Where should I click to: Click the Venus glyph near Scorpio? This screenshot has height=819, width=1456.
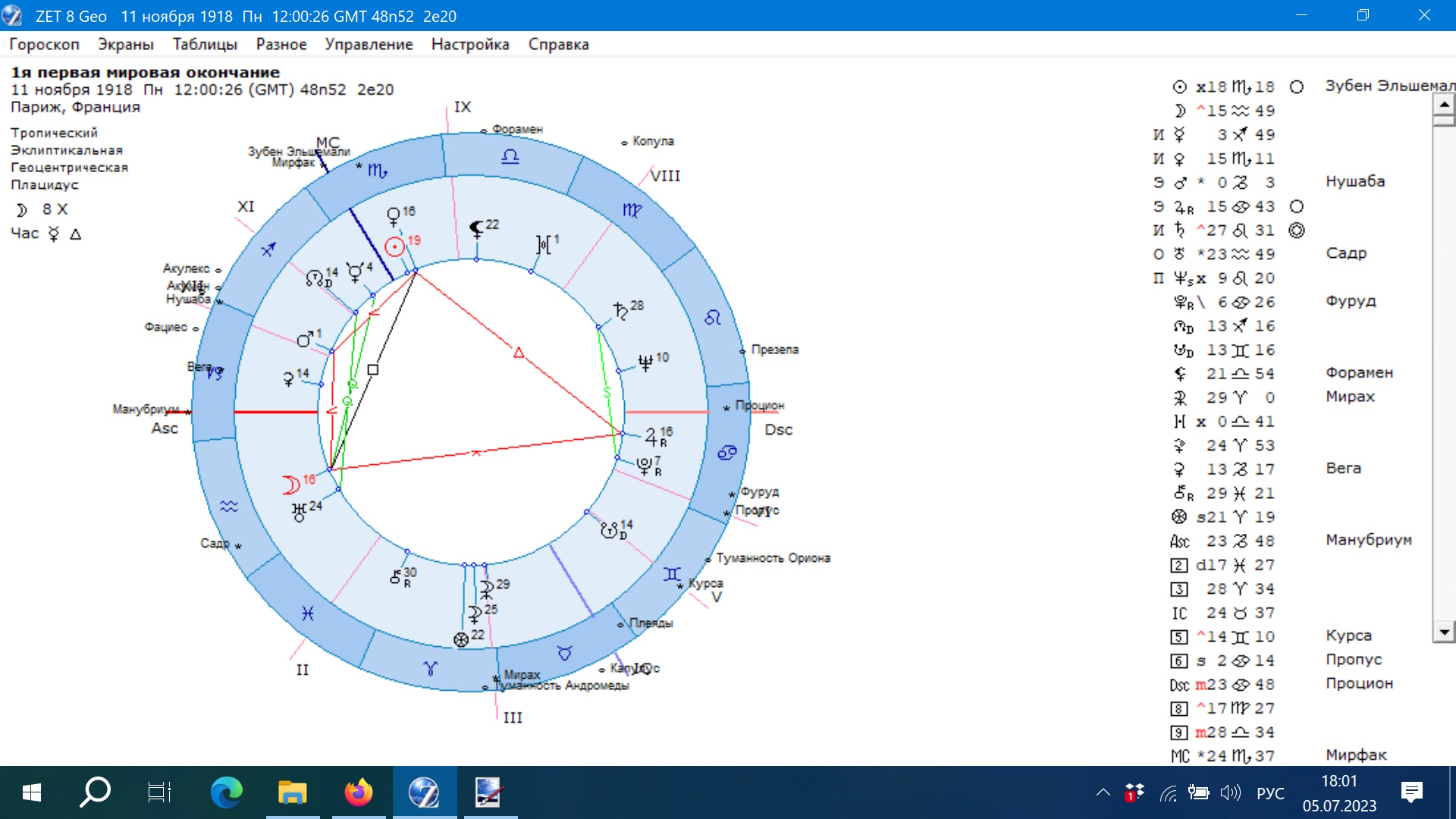click(x=394, y=217)
